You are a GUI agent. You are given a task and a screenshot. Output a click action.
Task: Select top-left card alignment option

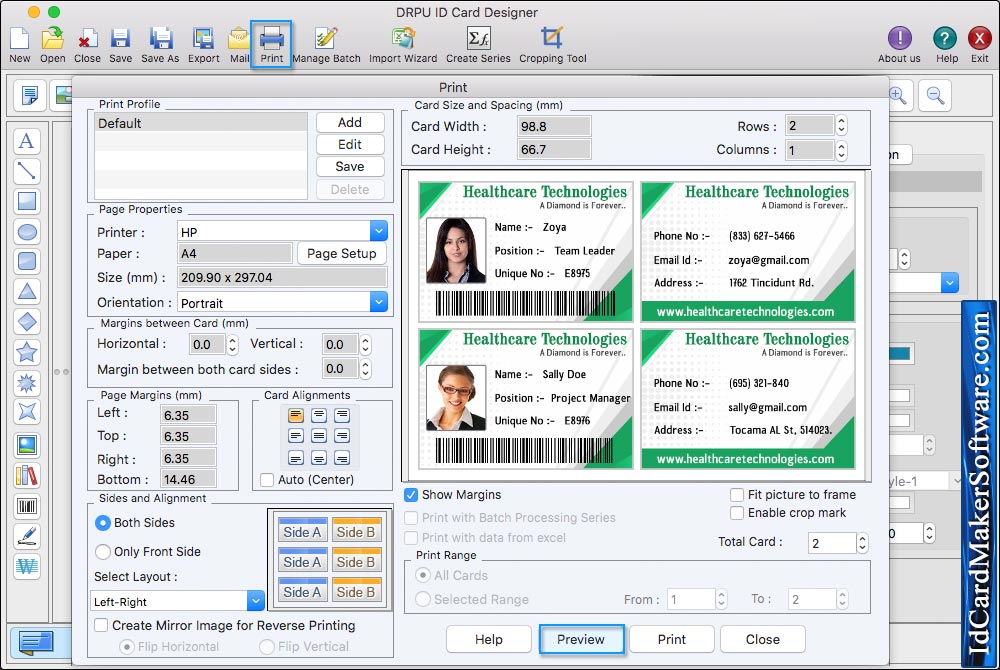point(296,416)
